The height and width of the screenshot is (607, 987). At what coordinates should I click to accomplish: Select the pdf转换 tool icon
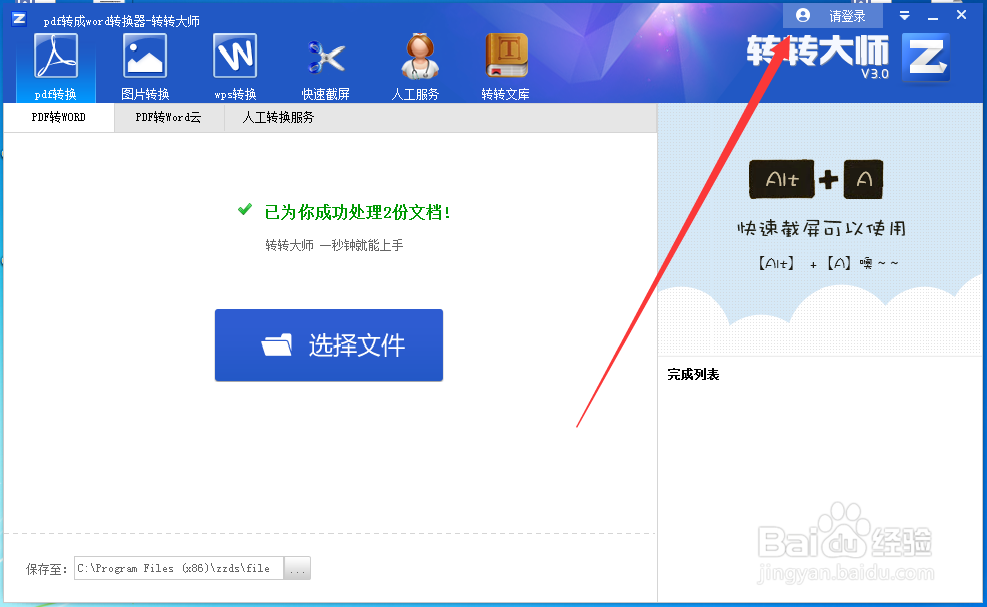55,67
